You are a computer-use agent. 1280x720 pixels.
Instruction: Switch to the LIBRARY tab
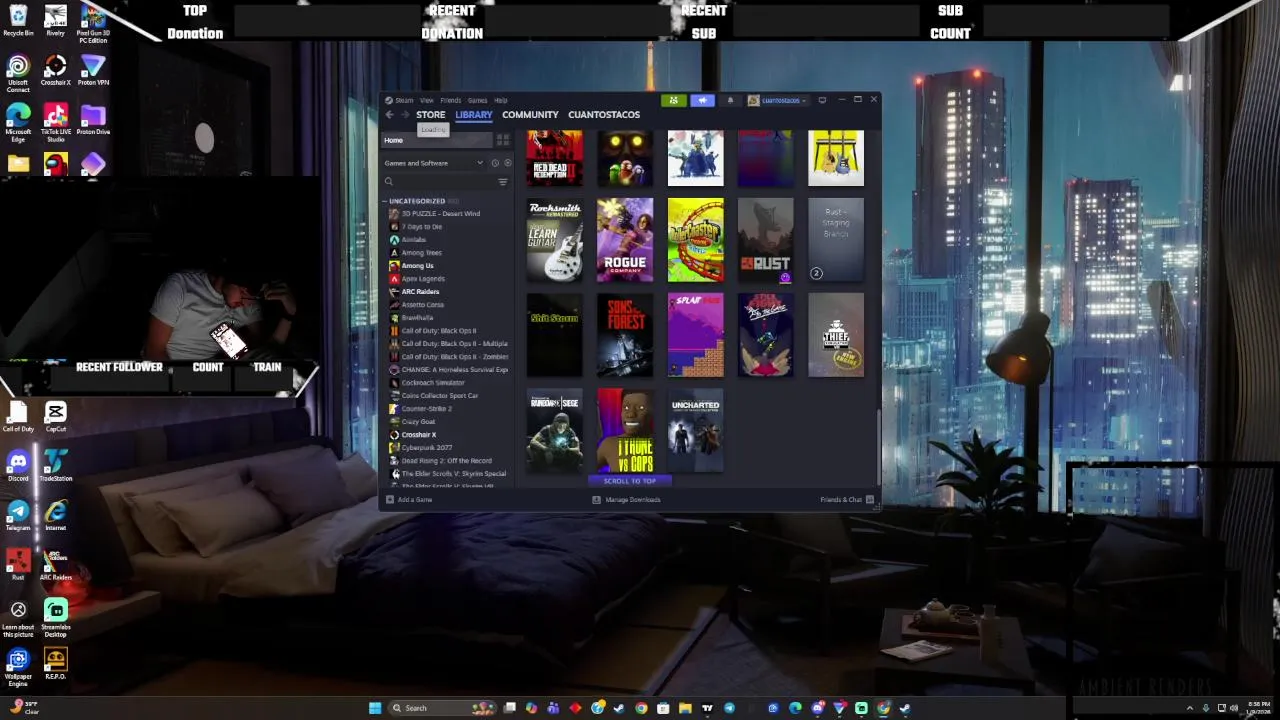474,115
